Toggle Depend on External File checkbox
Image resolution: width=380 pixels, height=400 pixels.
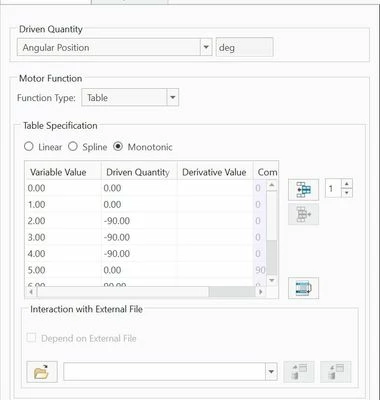tap(31, 338)
